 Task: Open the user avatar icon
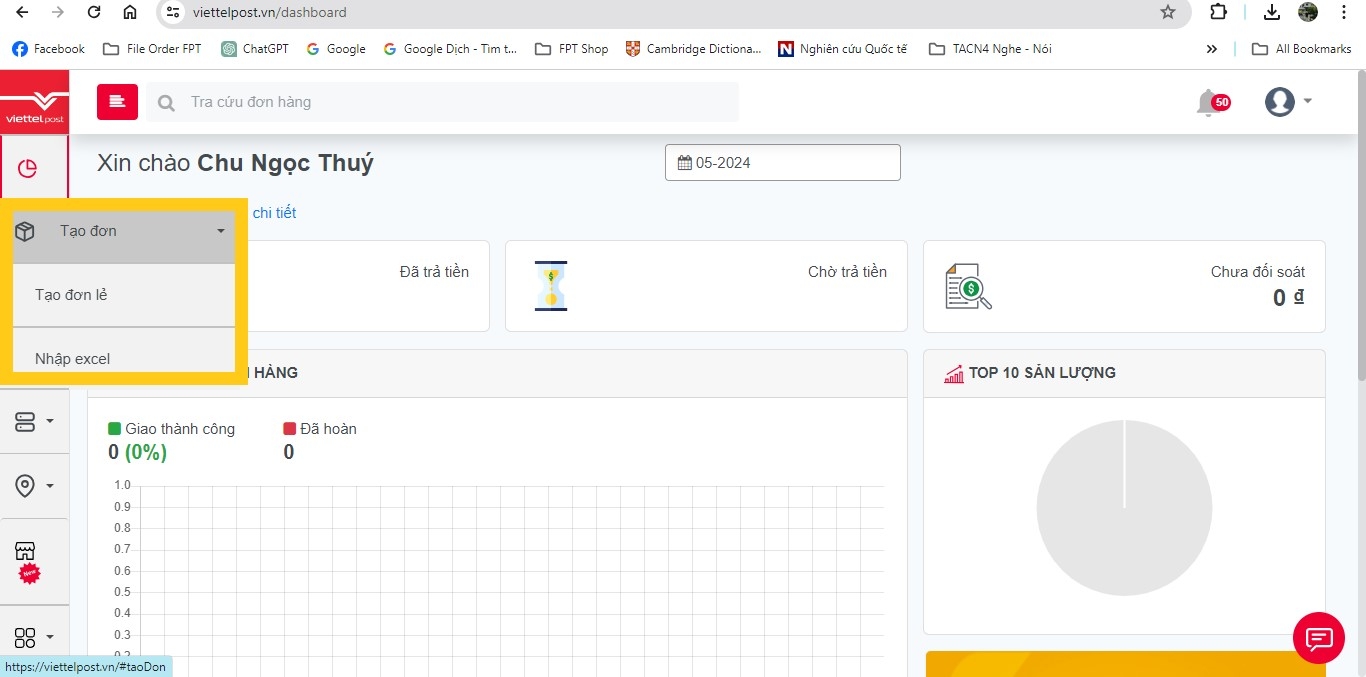(1279, 101)
